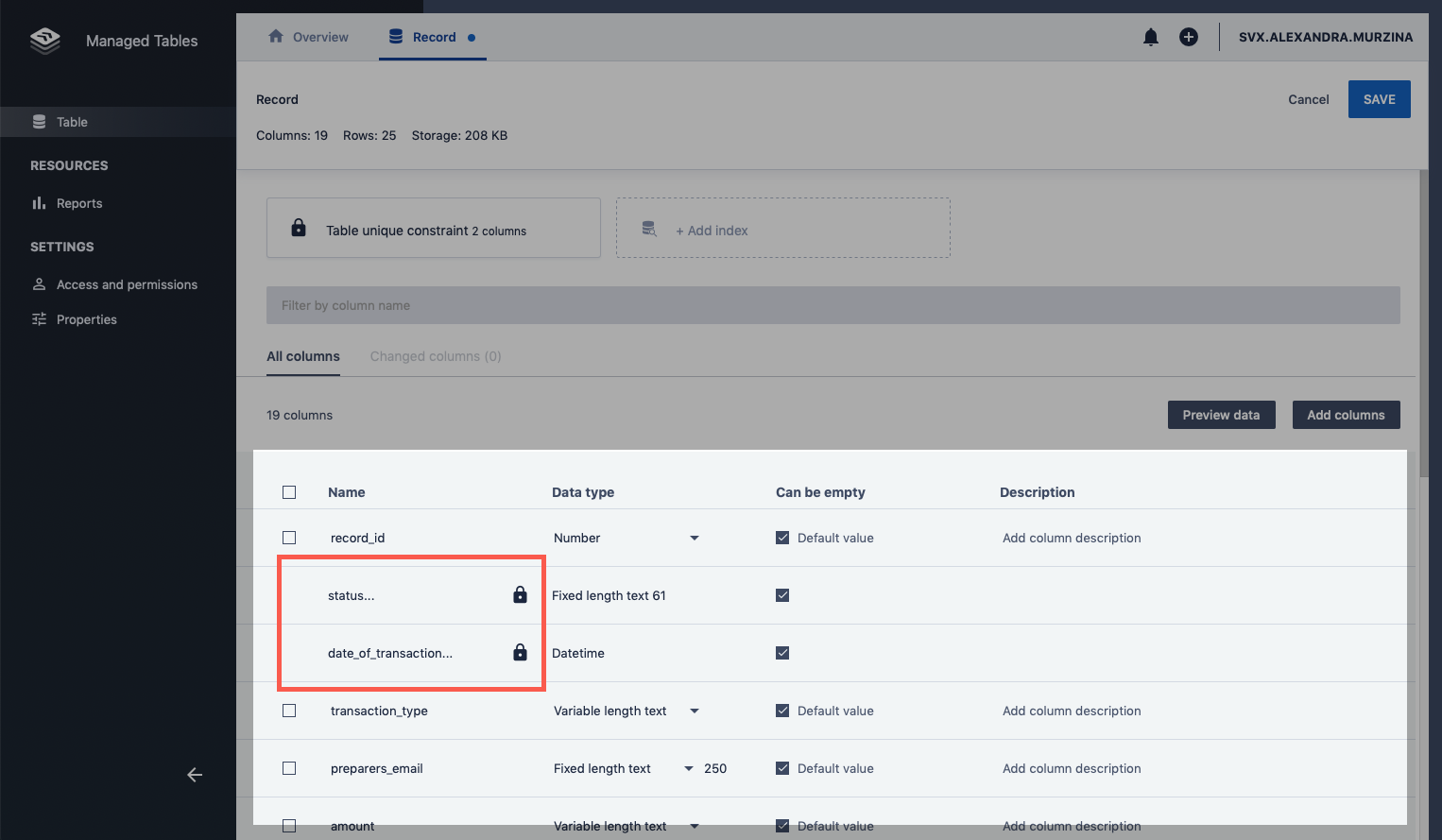Image resolution: width=1442 pixels, height=840 pixels.
Task: Click the notifications bell icon
Action: pyautogui.click(x=1150, y=38)
